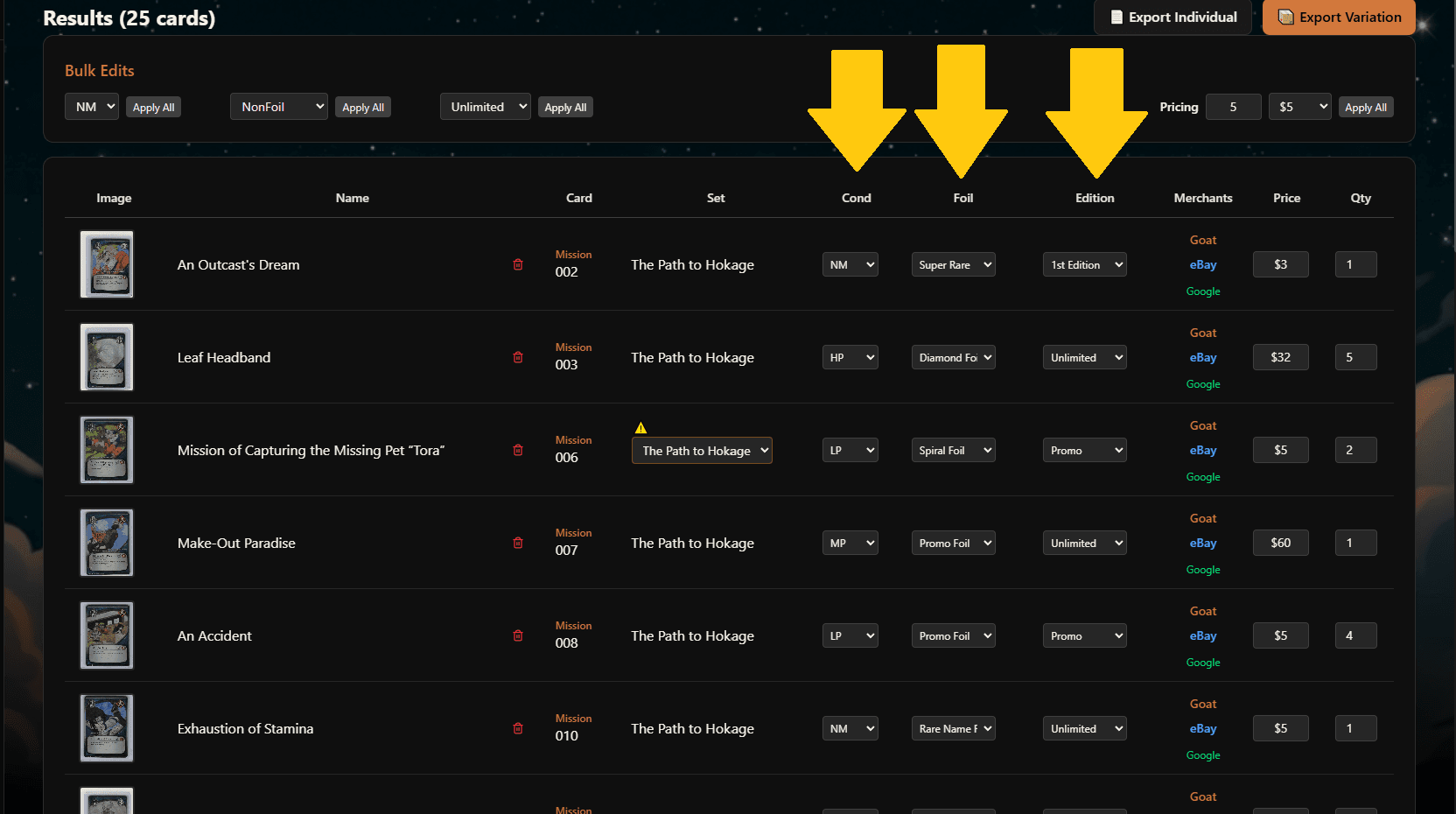Click the price field for Make-Out Paradise

tap(1280, 543)
